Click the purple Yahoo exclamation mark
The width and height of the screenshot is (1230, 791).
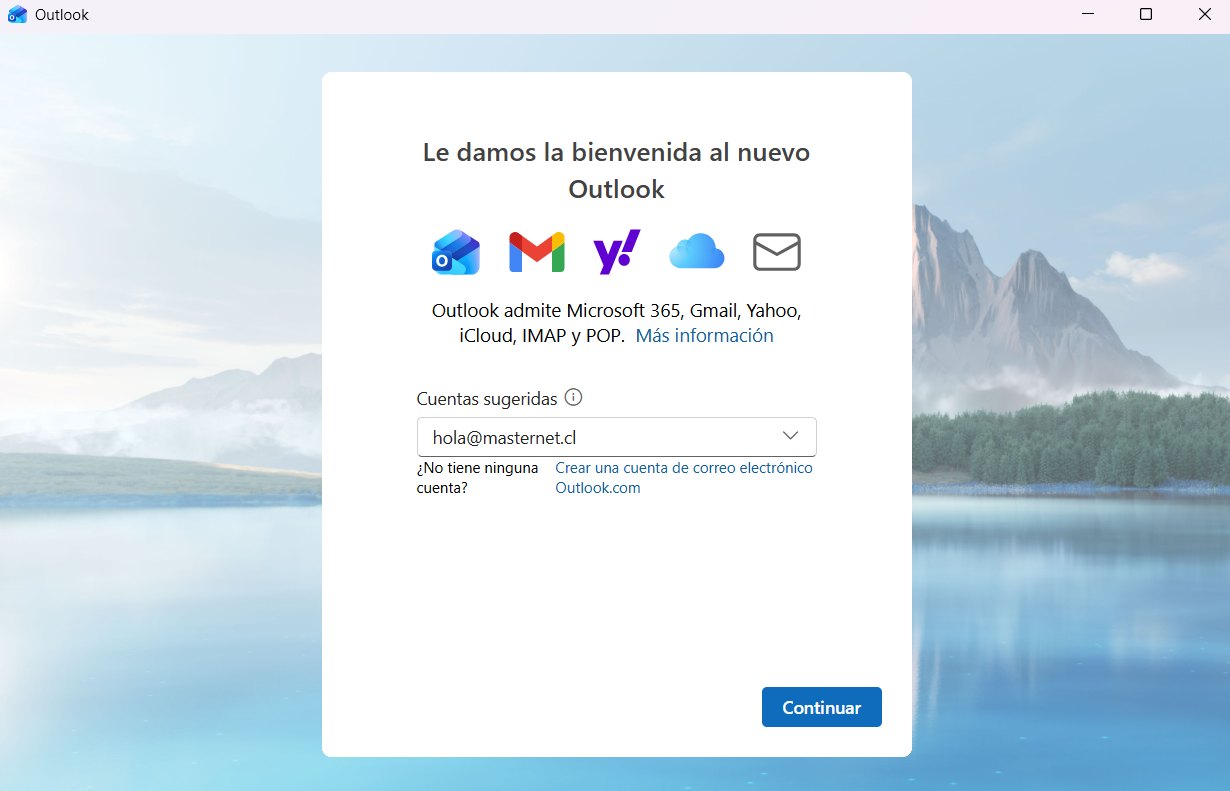616,252
